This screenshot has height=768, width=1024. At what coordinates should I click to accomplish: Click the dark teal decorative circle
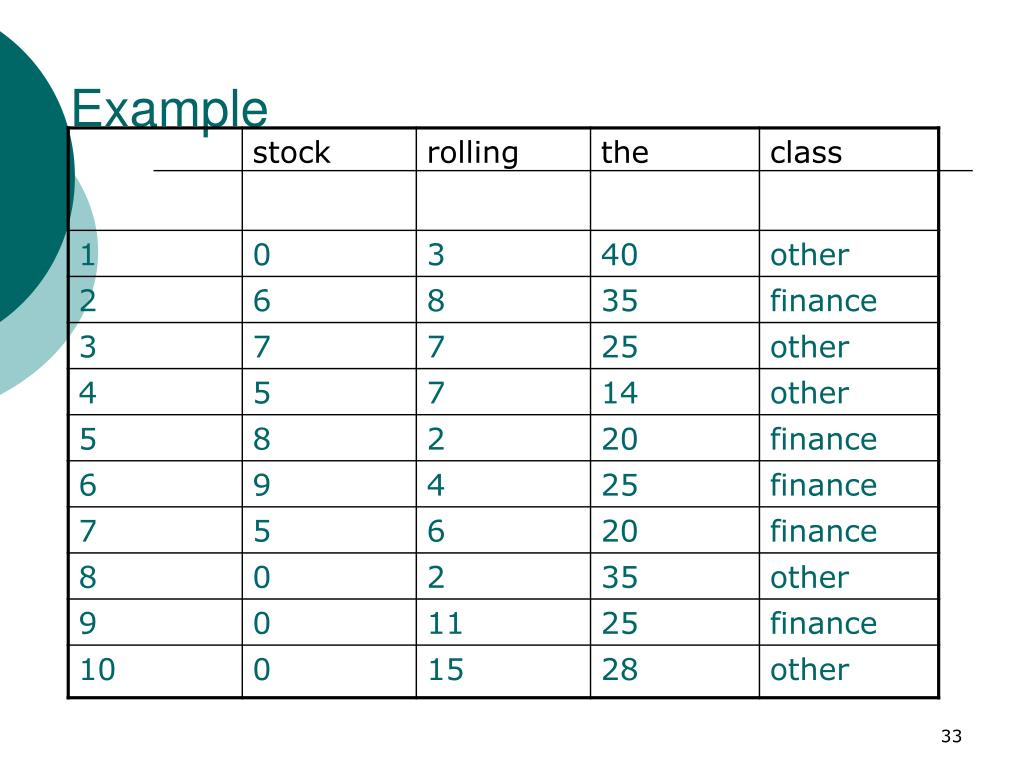coord(29,176)
